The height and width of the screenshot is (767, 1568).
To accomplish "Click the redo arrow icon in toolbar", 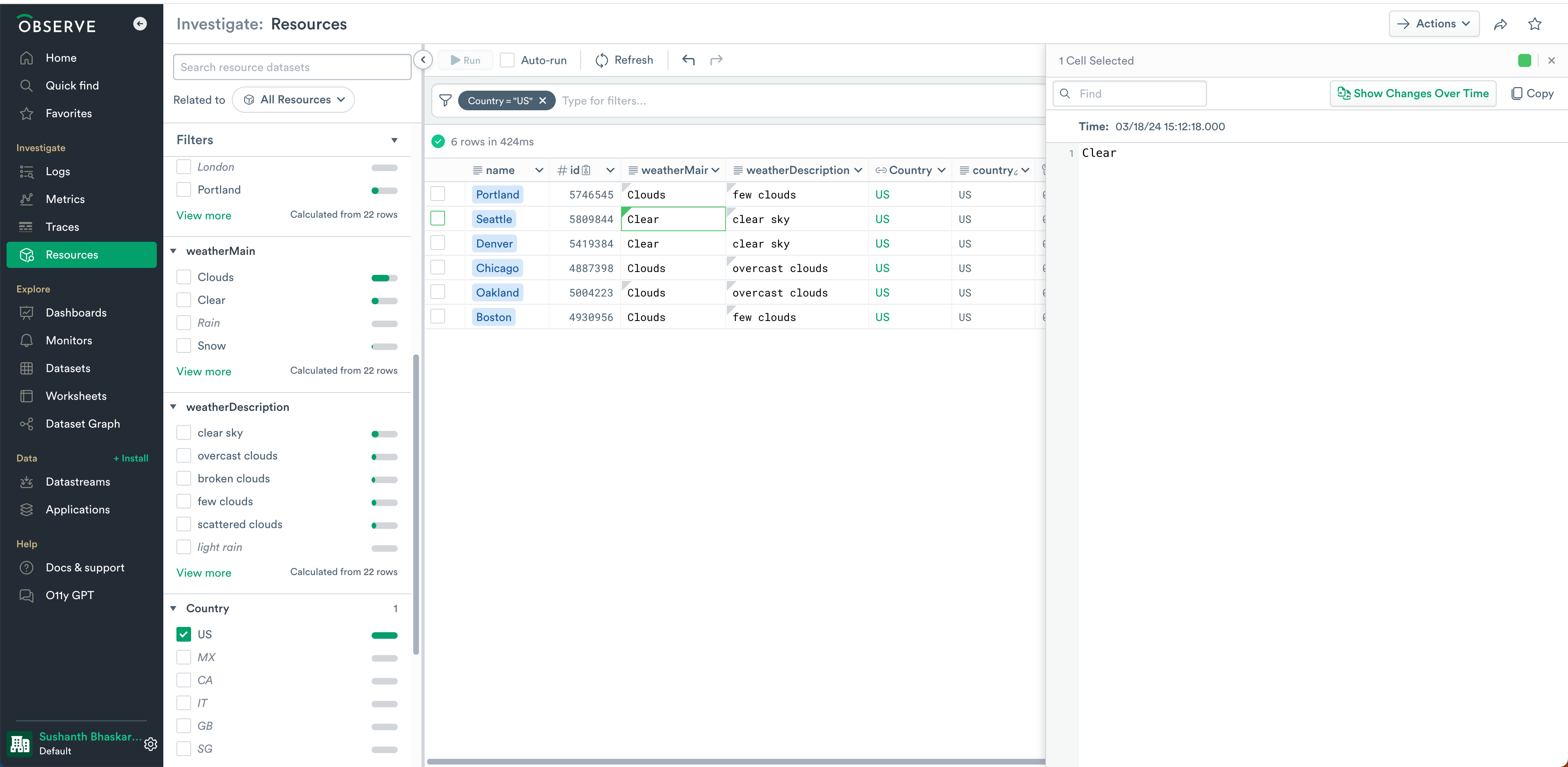I will point(717,60).
